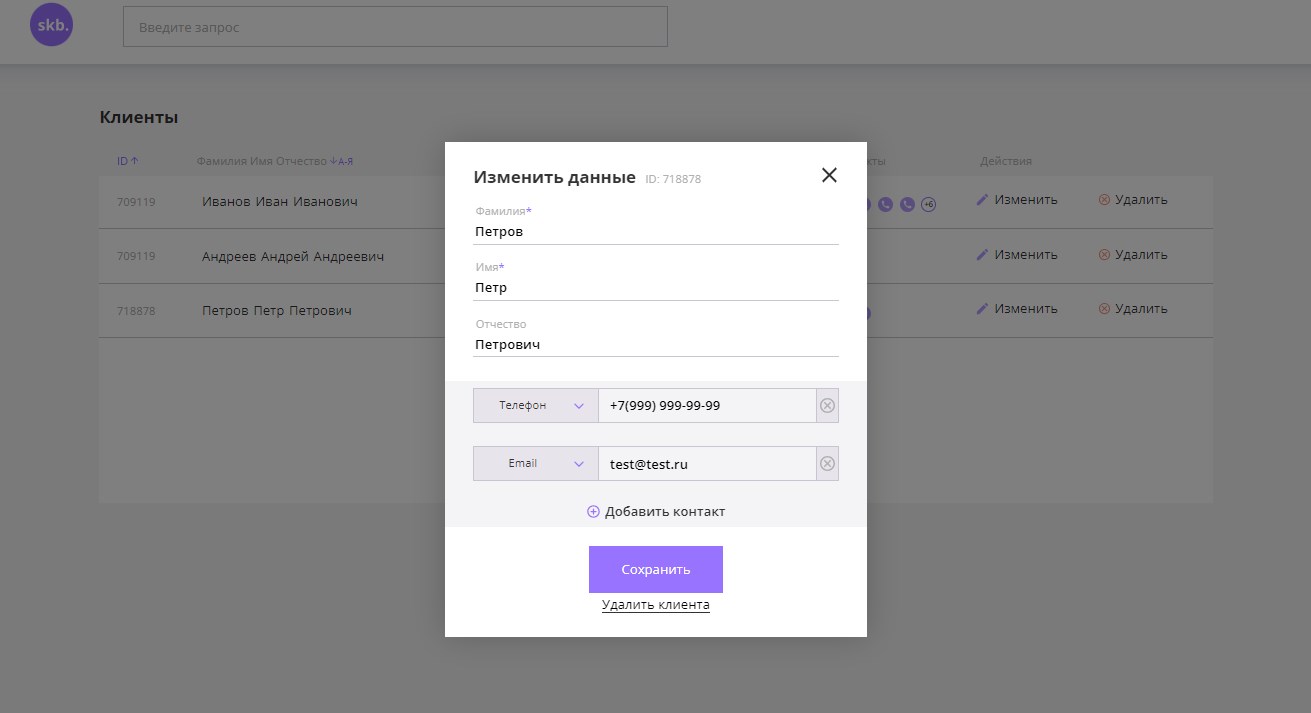Screen dimensions: 1311x713
Task: Click Удалить text for Иванов Иван Иванович
Action: click(1141, 199)
